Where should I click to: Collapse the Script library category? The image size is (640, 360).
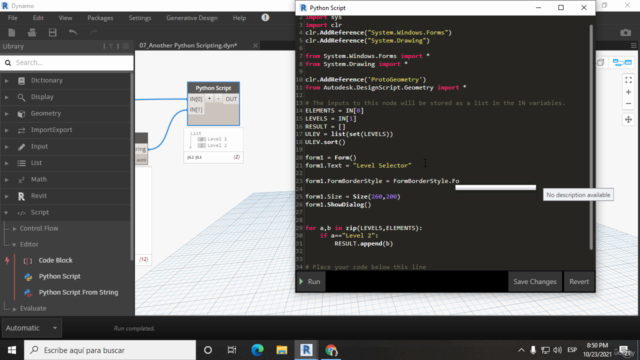pos(7,213)
